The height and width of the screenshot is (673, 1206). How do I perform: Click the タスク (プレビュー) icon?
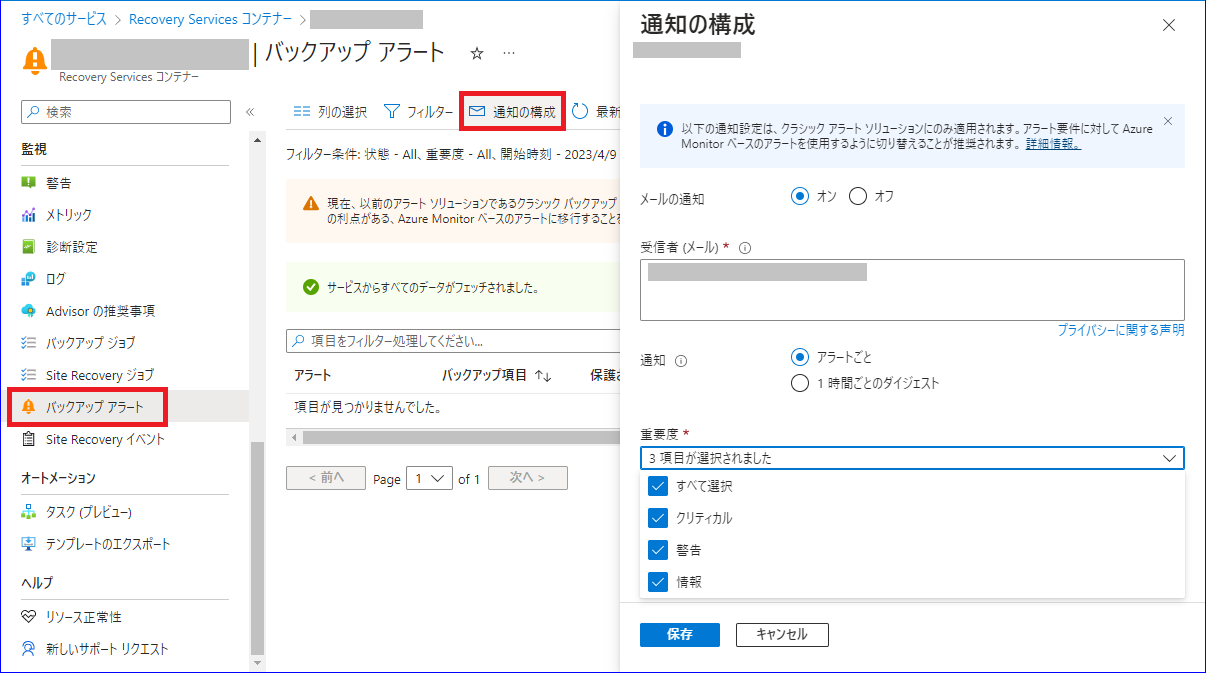[29, 512]
